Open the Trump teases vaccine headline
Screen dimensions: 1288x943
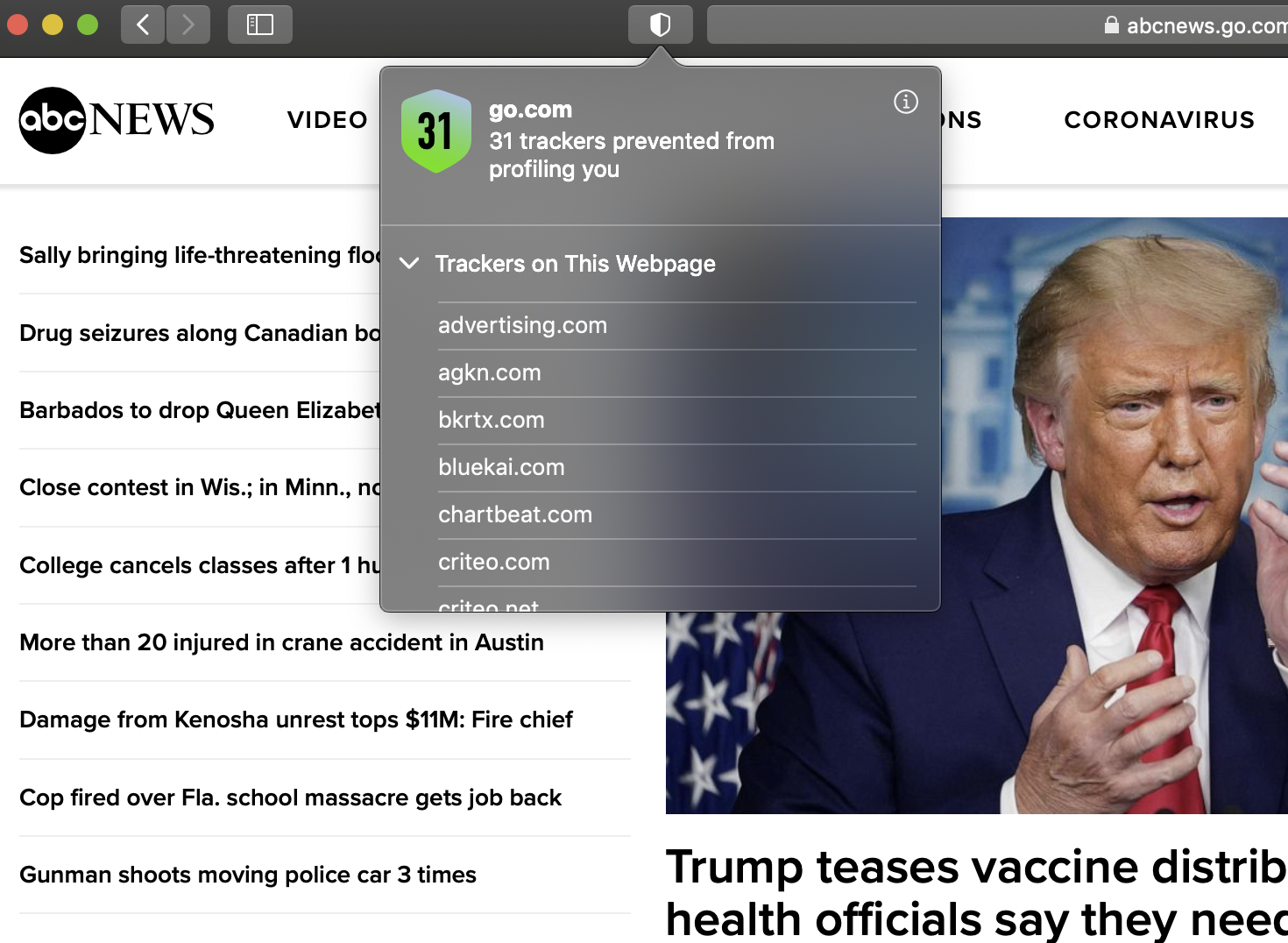pos(977,892)
